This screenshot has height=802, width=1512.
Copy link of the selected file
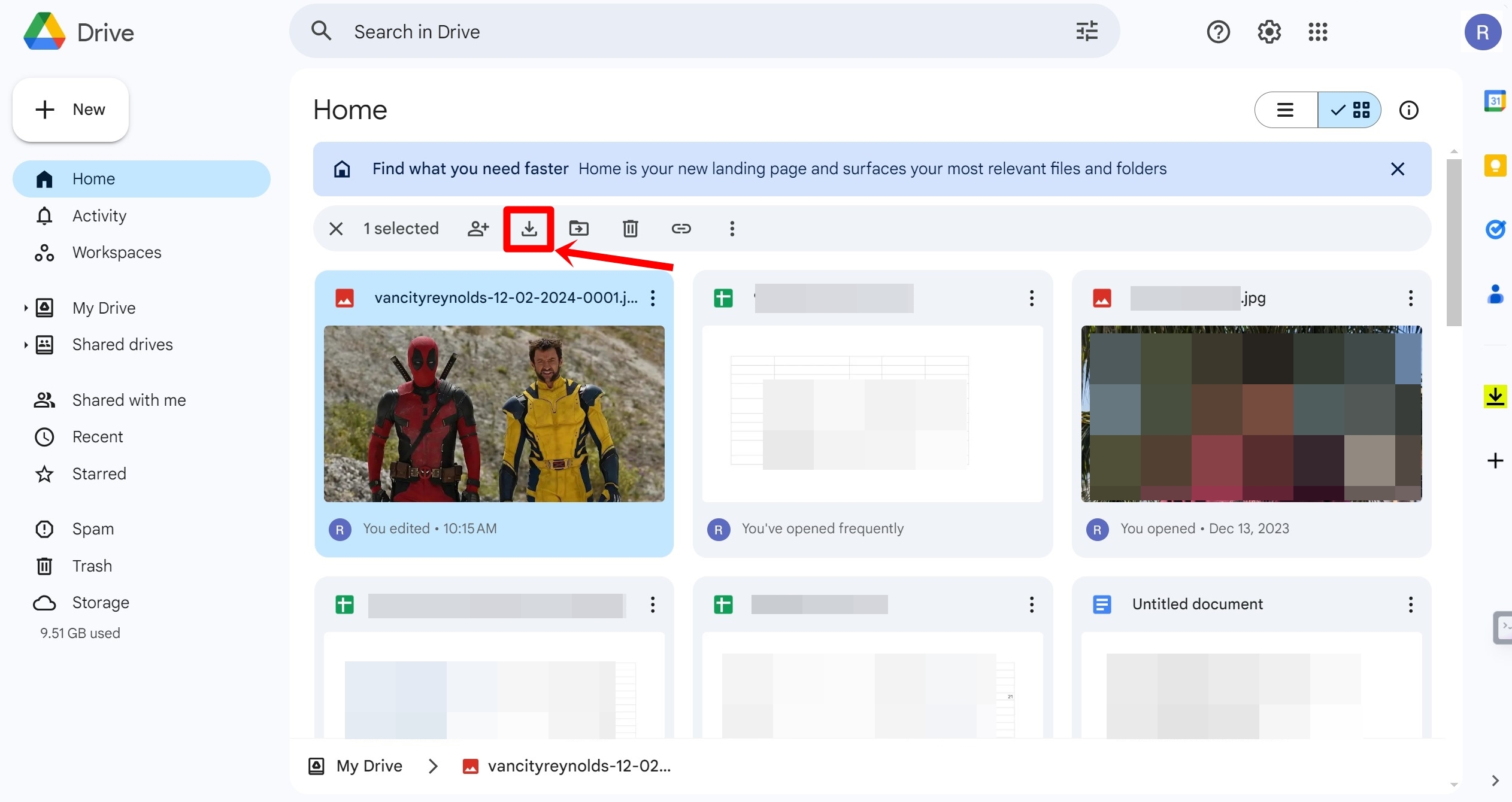681,229
